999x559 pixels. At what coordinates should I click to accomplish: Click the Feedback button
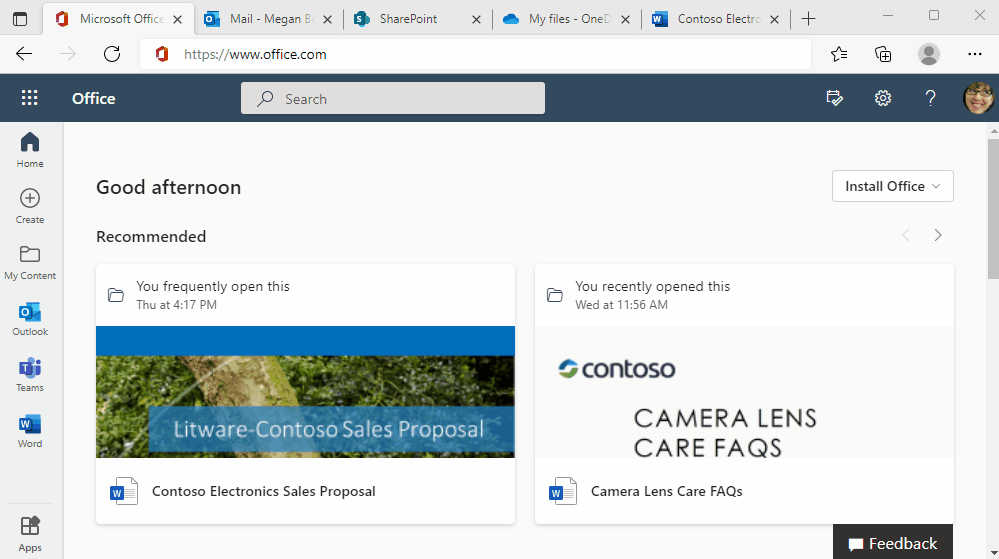(x=892, y=543)
